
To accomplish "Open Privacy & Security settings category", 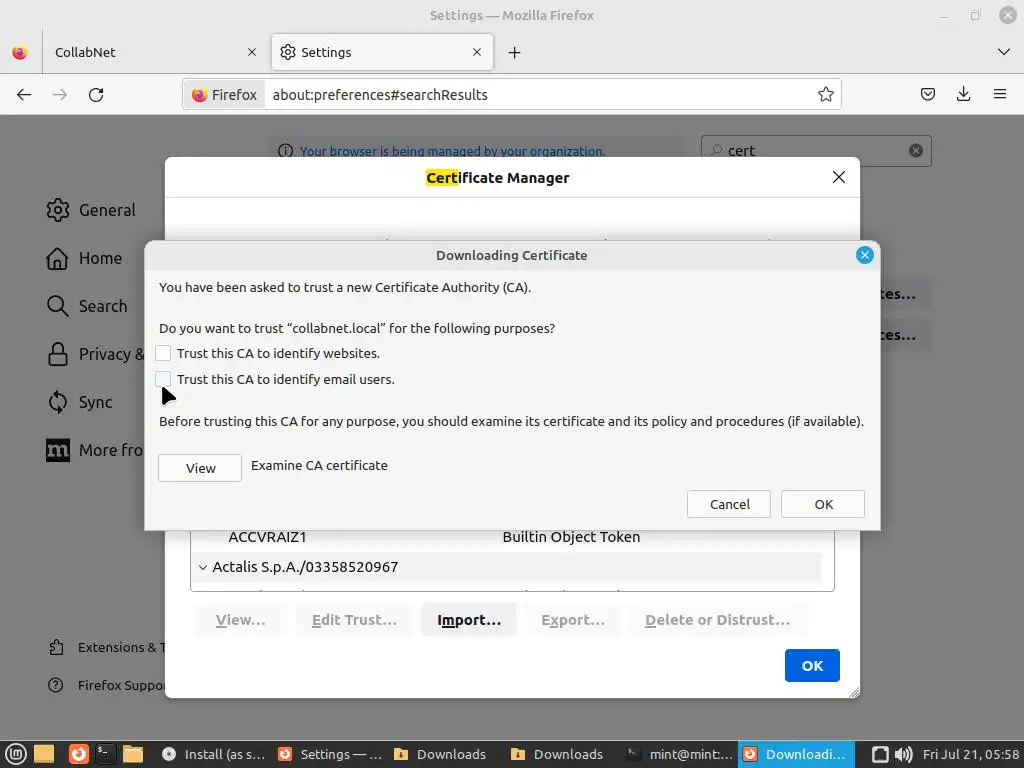I will (x=95, y=355).
